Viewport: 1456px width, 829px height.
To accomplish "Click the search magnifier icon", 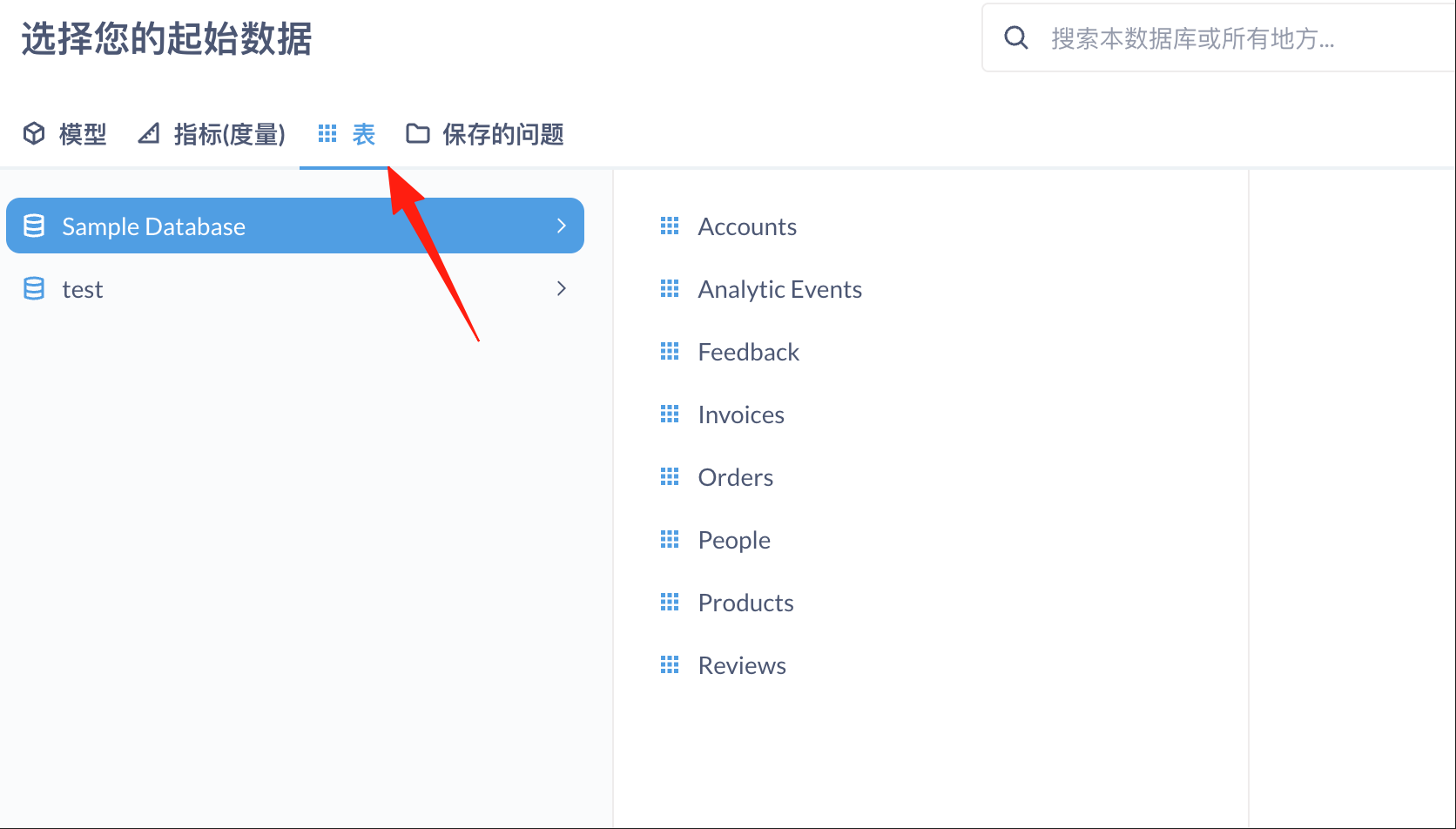I will tap(1015, 37).
